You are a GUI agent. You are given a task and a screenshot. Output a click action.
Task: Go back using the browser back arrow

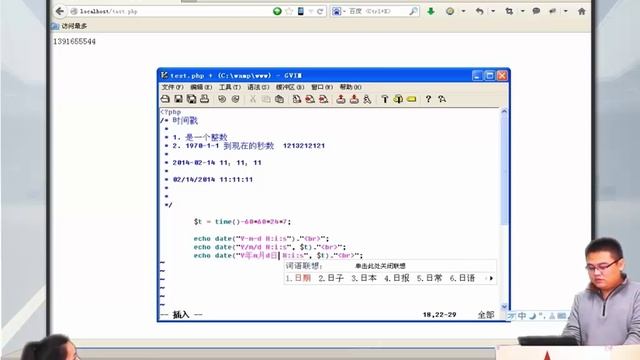(60, 11)
